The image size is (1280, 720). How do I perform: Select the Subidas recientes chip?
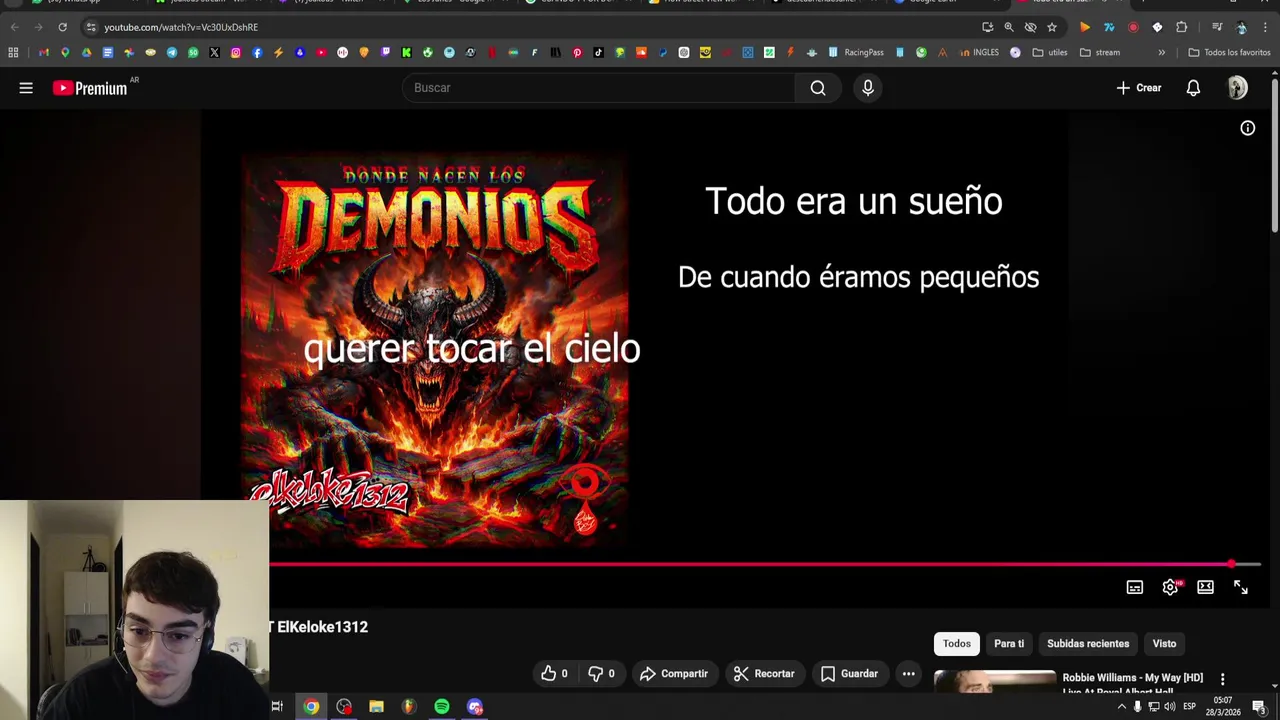pyautogui.click(x=1088, y=644)
